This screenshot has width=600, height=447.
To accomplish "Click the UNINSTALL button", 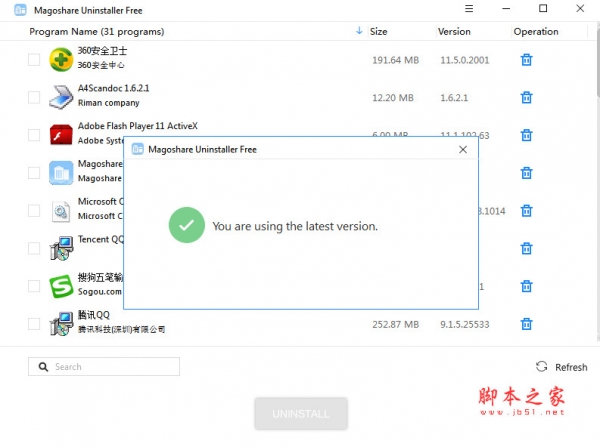I will click(x=301, y=414).
